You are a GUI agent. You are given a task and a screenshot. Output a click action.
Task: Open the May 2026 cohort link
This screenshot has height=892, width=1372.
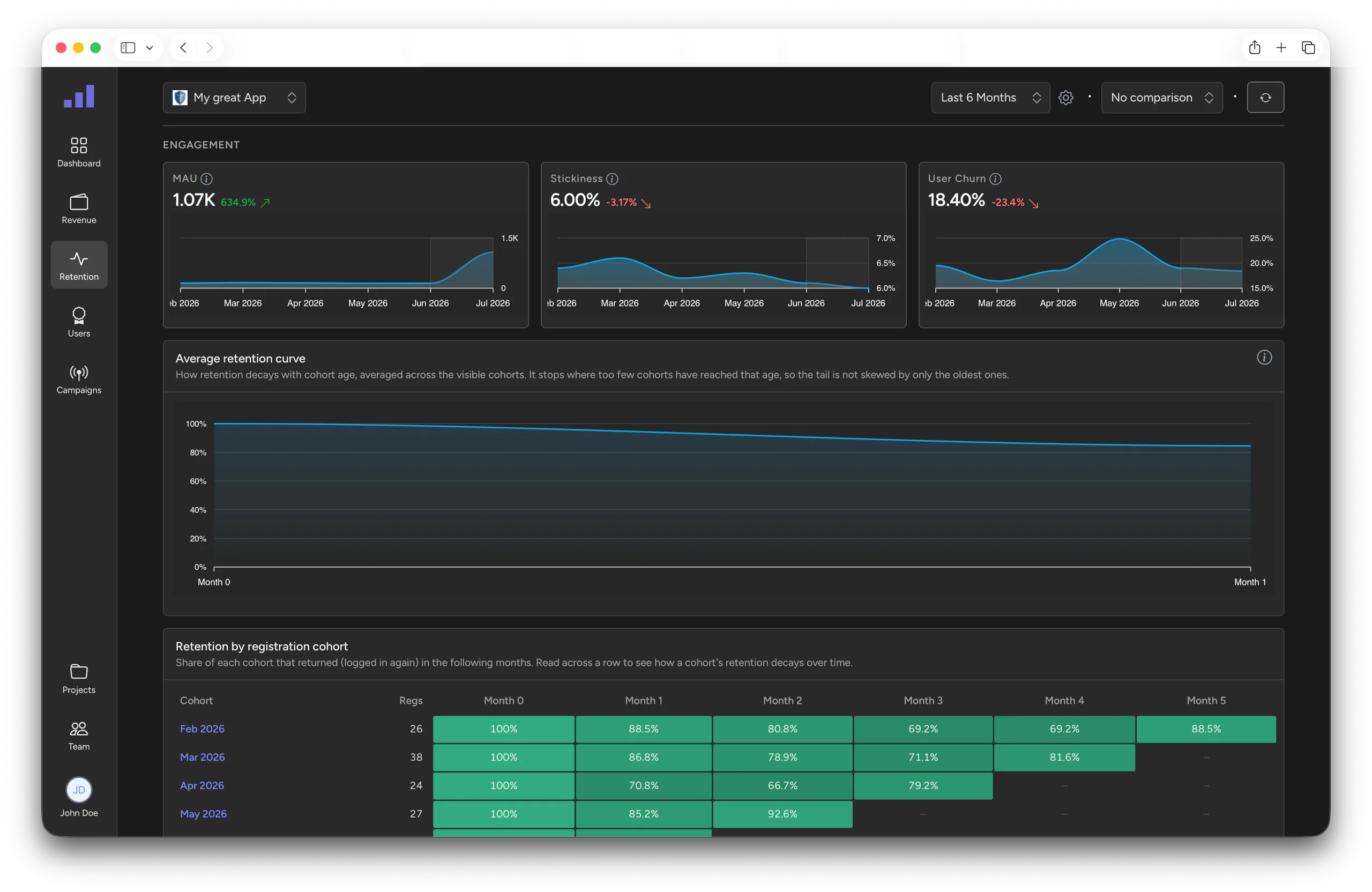tap(203, 814)
